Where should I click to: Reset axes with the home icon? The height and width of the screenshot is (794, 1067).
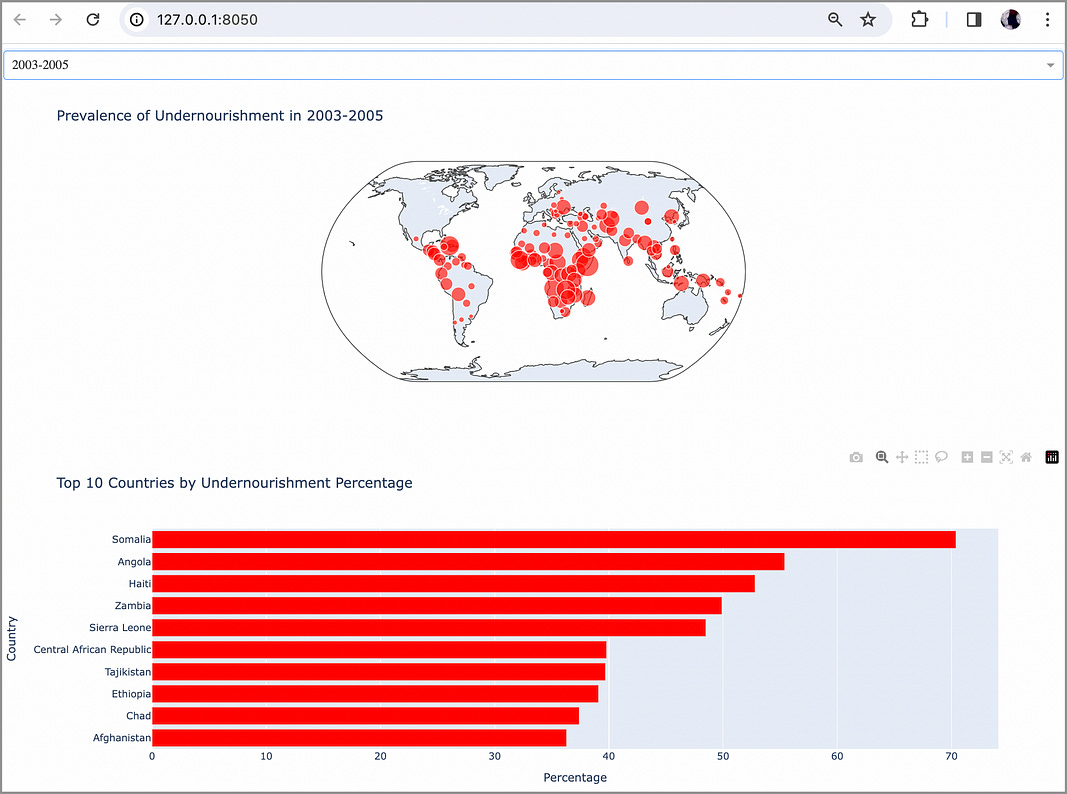1026,457
